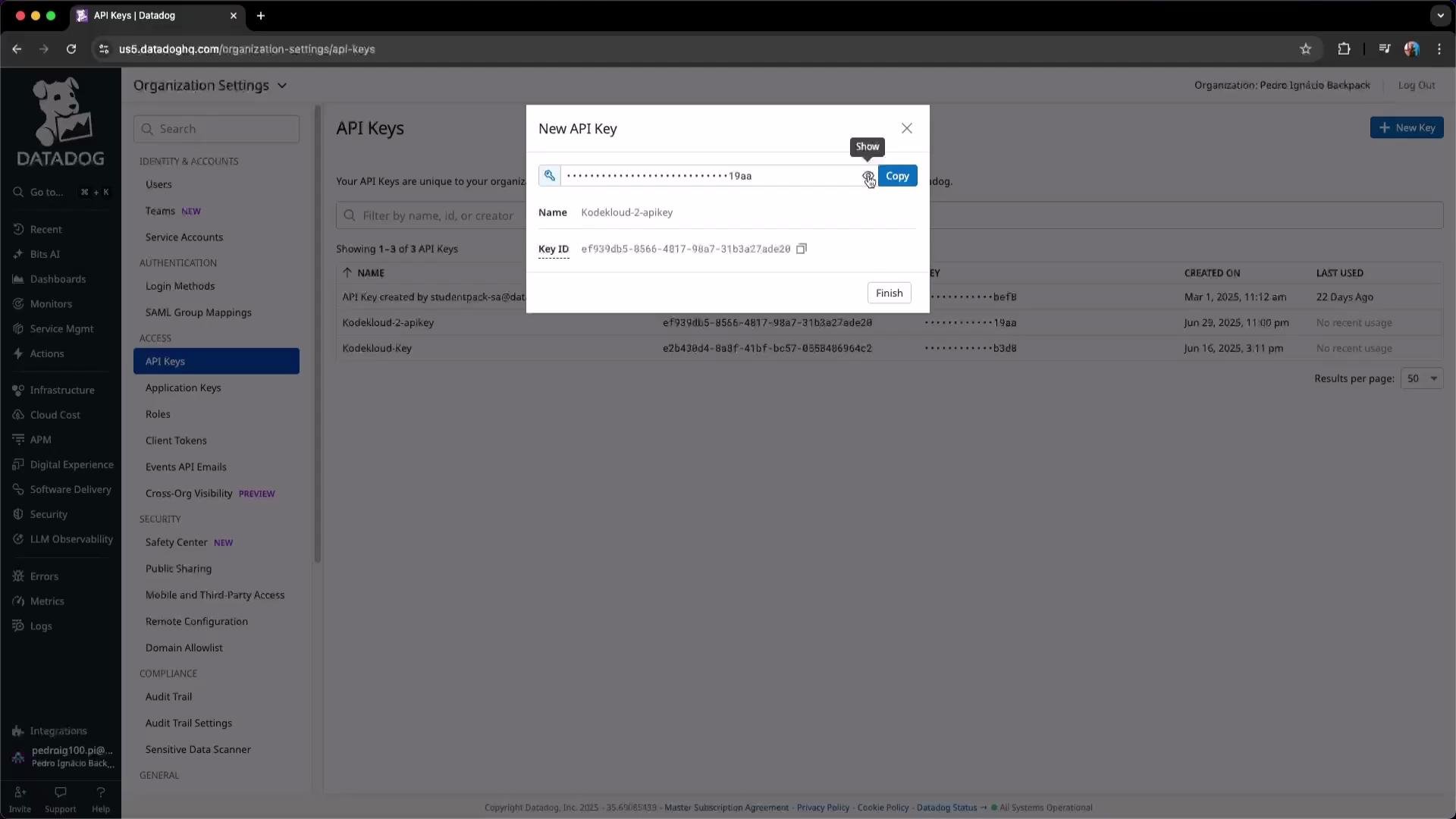Select API Keys in the settings menu

[x=216, y=361]
